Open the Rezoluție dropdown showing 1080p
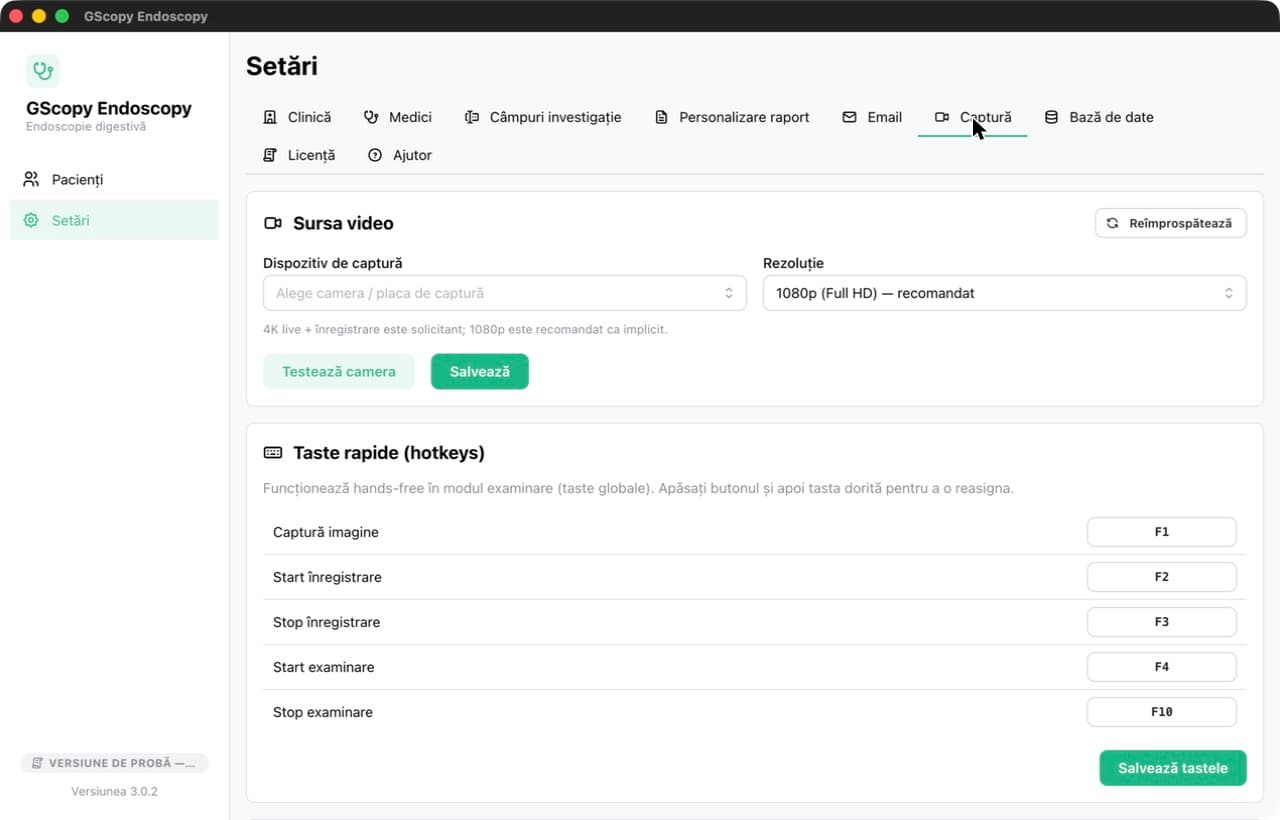Image resolution: width=1280 pixels, height=820 pixels. click(1005, 293)
